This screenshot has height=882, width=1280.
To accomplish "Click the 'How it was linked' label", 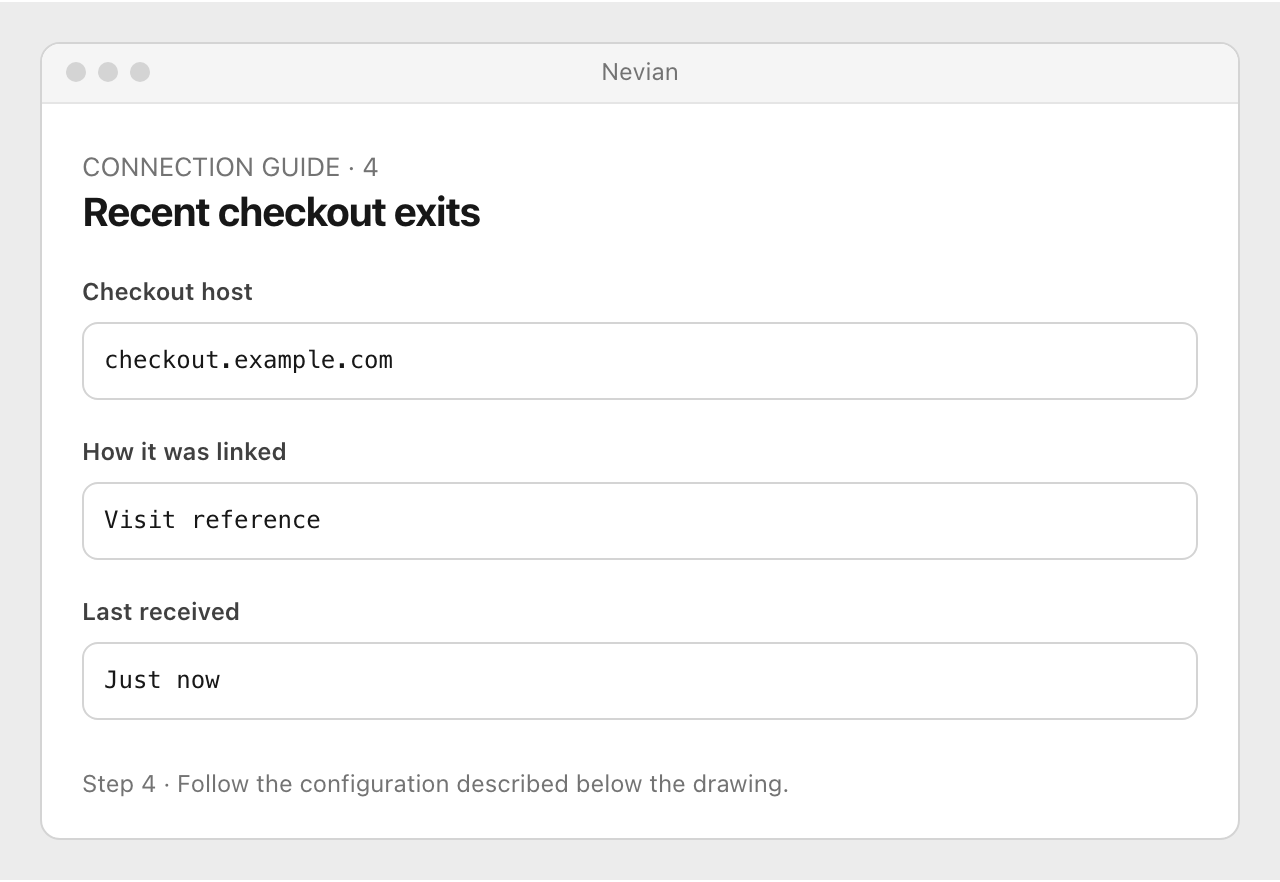I will click(x=185, y=452).
